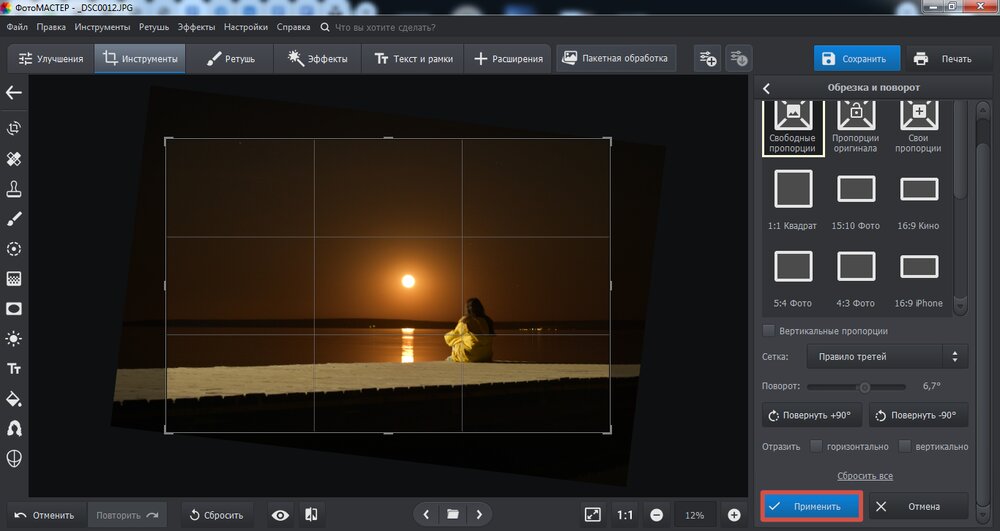The width and height of the screenshot is (1000, 531).
Task: Click the Применить button
Action: pos(811,507)
